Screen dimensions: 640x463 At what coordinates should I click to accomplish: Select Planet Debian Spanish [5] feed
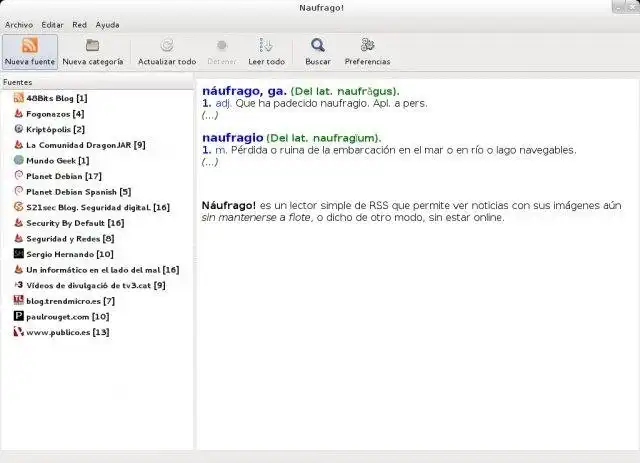pyautogui.click(x=79, y=192)
